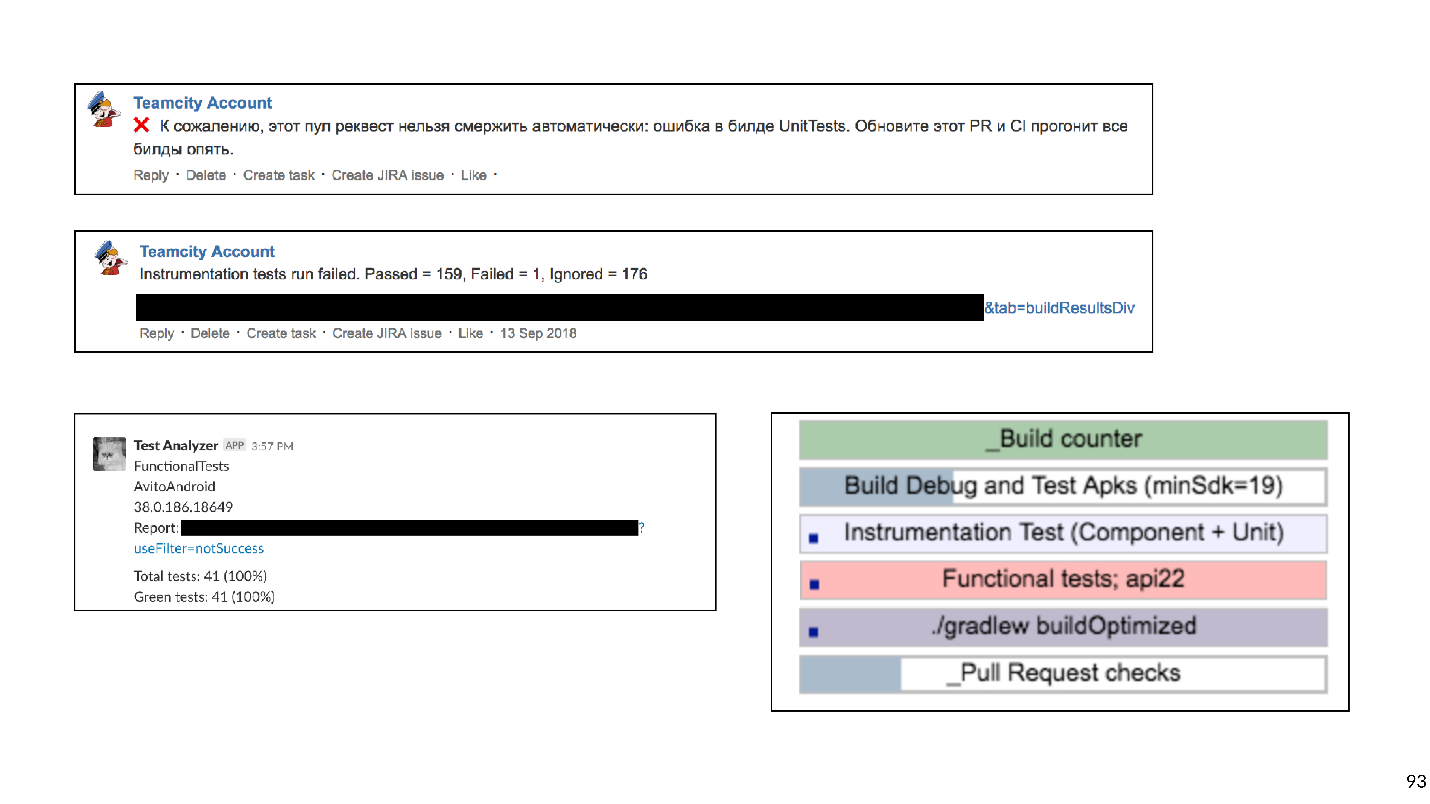Open the Teamcity Account name in the second comment
This screenshot has height=804, width=1430.
point(207,252)
